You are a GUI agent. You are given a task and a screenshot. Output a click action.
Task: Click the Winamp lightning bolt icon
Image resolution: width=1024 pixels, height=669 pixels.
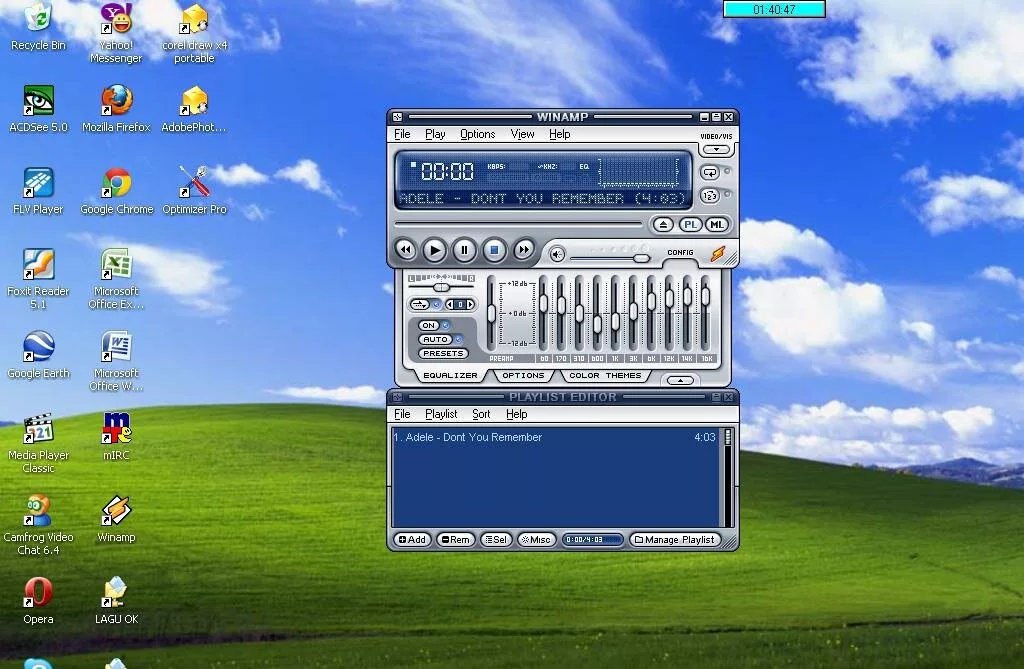(718, 253)
